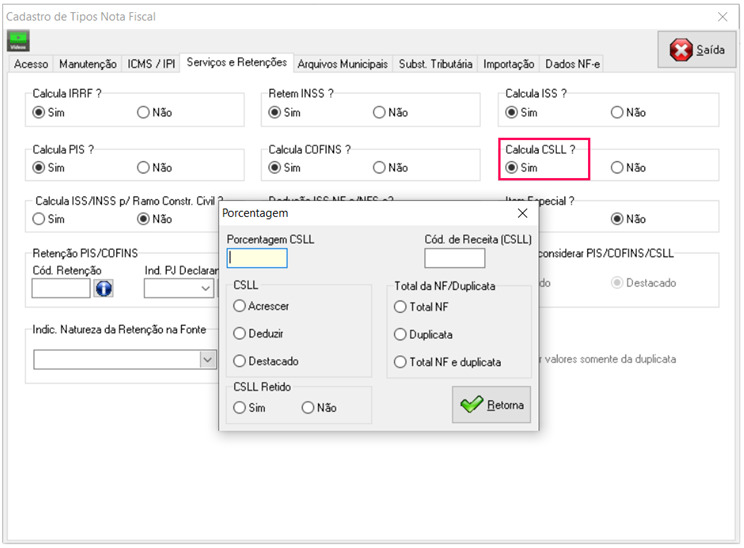Switch to the ICMS / IPI tab
Image resolution: width=744 pixels, height=548 pixels.
coord(152,64)
